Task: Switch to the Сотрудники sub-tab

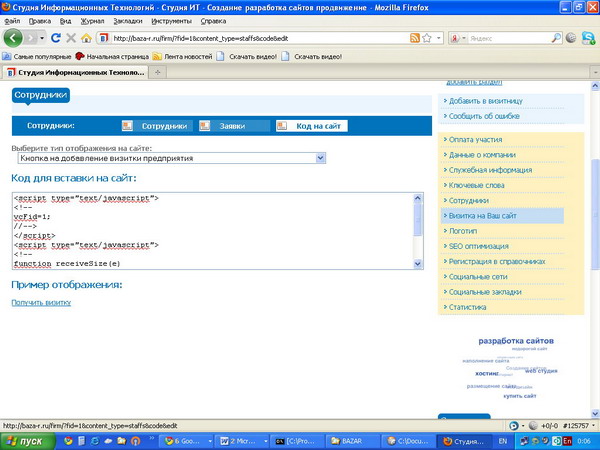Action: pyautogui.click(x=164, y=126)
